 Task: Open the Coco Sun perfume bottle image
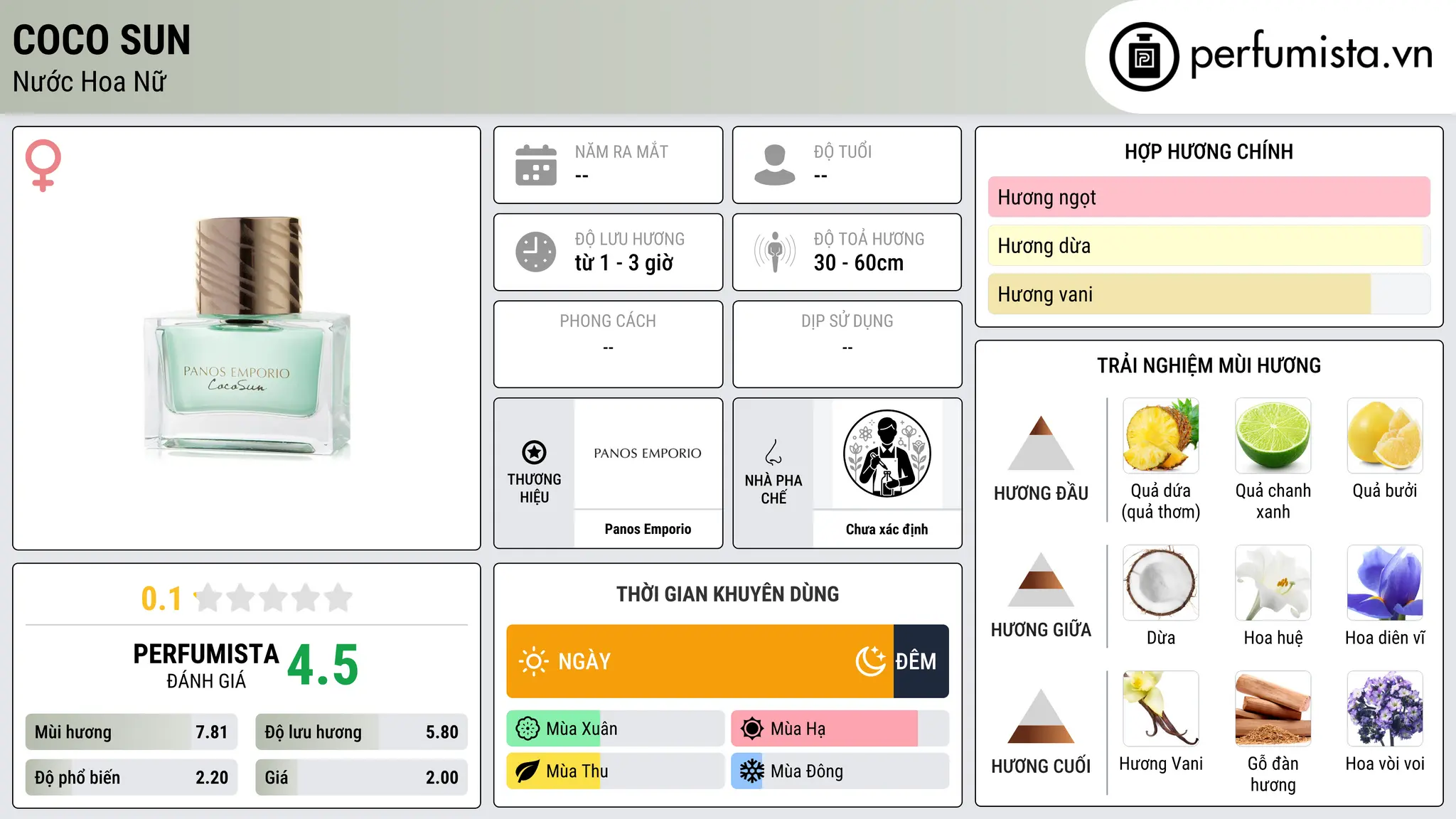[x=247, y=336]
